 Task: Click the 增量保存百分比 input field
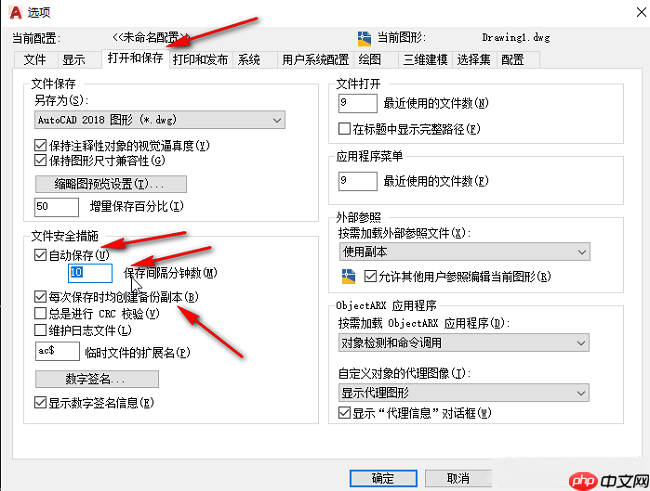point(56,207)
